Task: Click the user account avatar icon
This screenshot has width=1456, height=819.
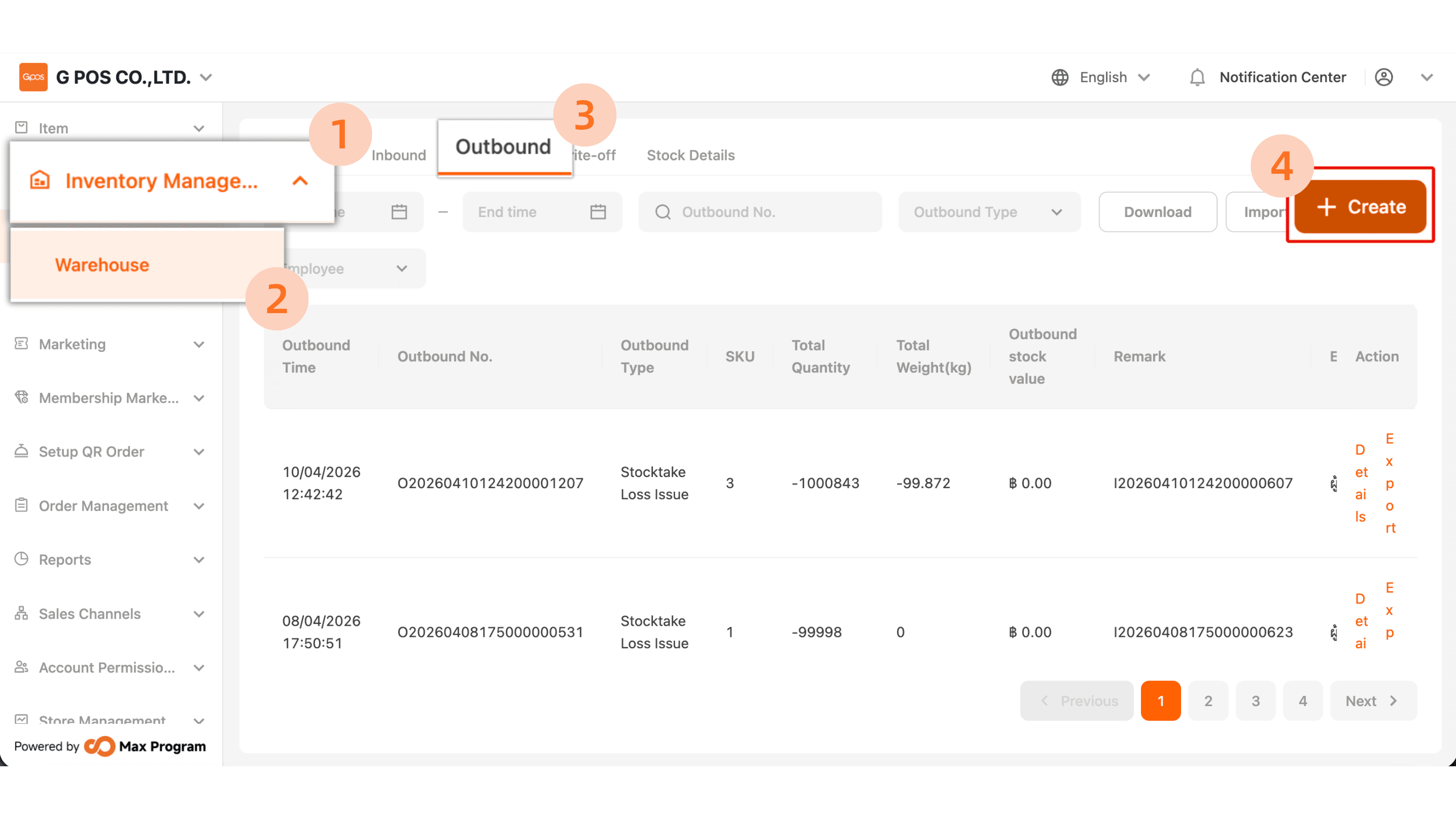Action: [1384, 77]
